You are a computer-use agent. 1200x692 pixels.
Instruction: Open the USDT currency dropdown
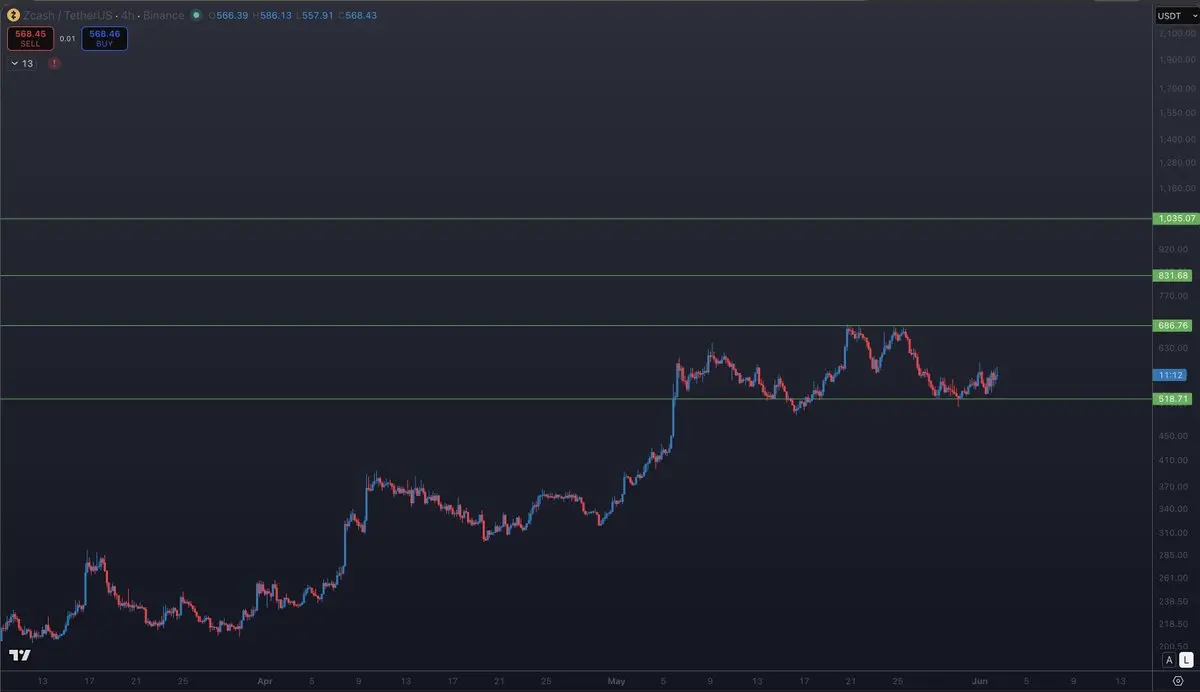[1175, 15]
